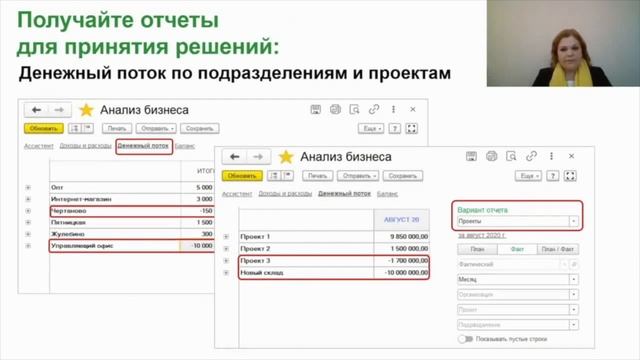The image size is (640, 360).
Task: Click Сохранить button in front window
Action: (x=402, y=176)
